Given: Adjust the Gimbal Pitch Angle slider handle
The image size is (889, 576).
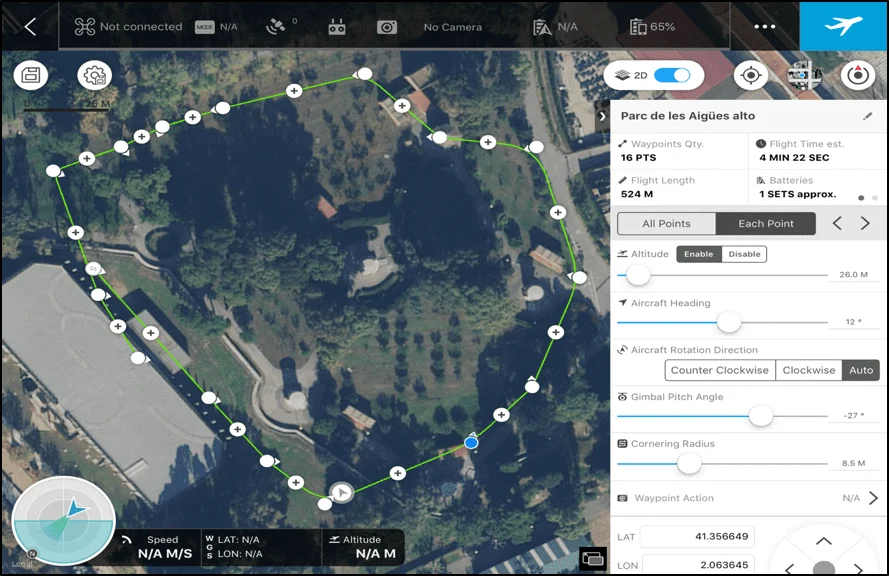Looking at the screenshot, I should pos(761,416).
